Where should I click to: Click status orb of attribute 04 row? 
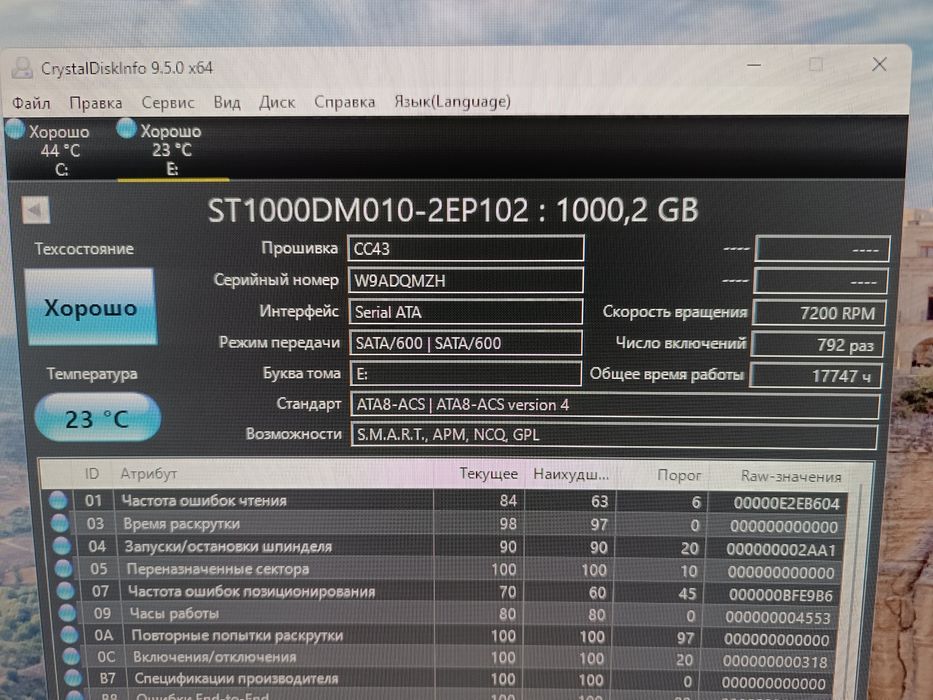coord(61,546)
